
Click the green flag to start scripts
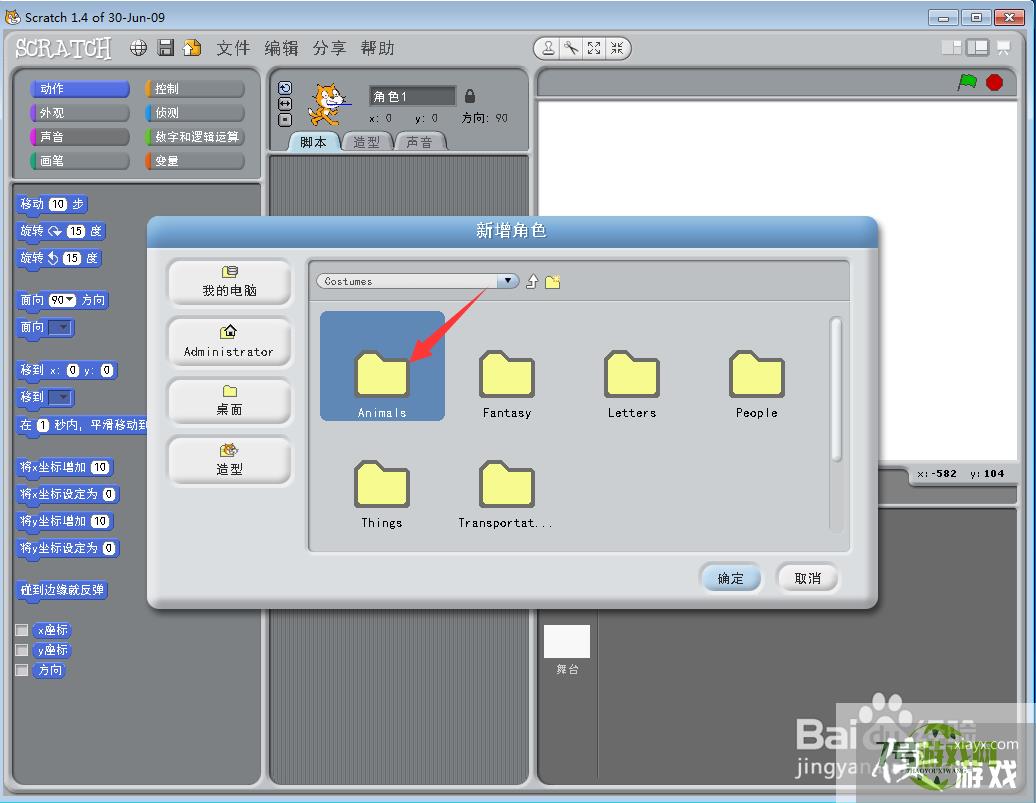967,83
